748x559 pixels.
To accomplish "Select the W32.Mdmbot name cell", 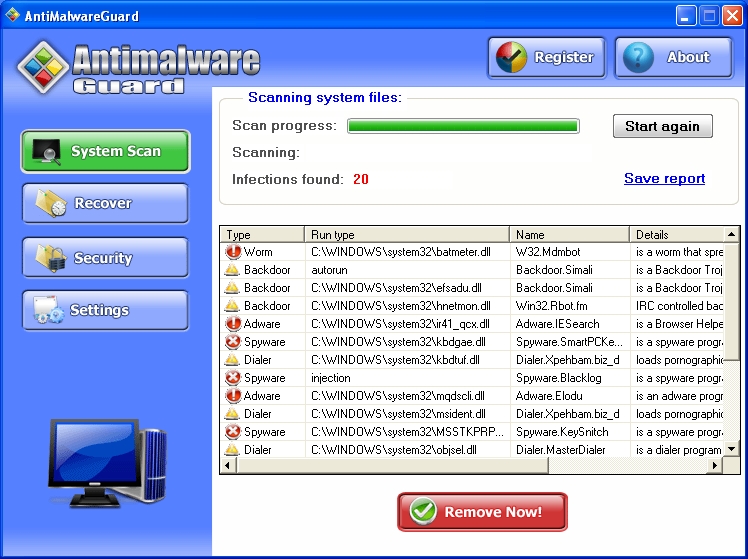I will click(x=570, y=252).
